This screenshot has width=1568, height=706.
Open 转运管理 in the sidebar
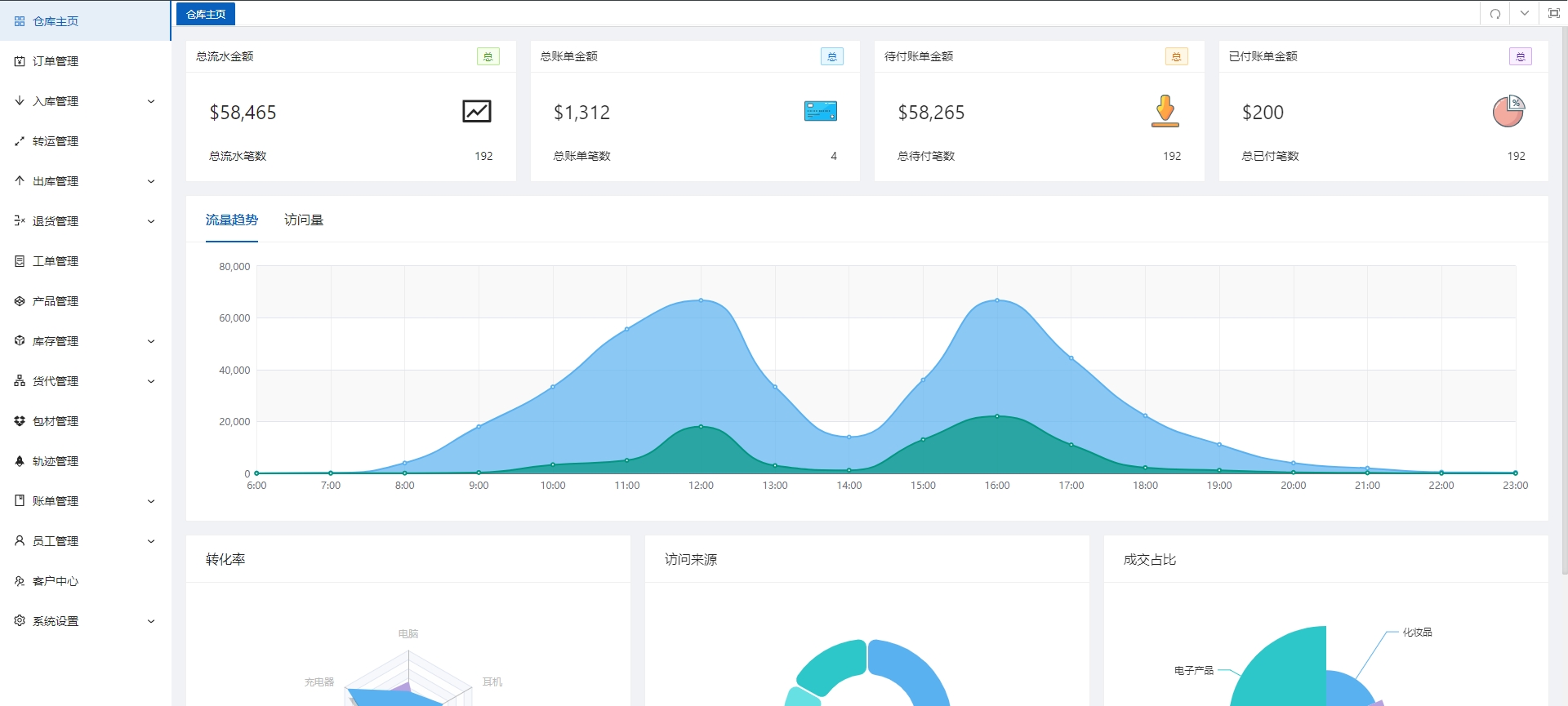point(86,141)
